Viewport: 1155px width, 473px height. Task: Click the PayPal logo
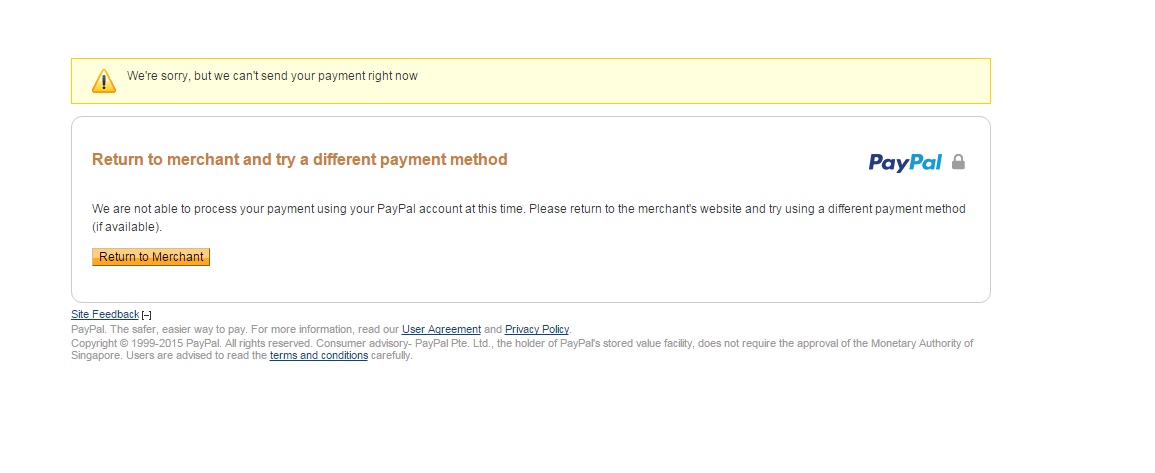[905, 162]
